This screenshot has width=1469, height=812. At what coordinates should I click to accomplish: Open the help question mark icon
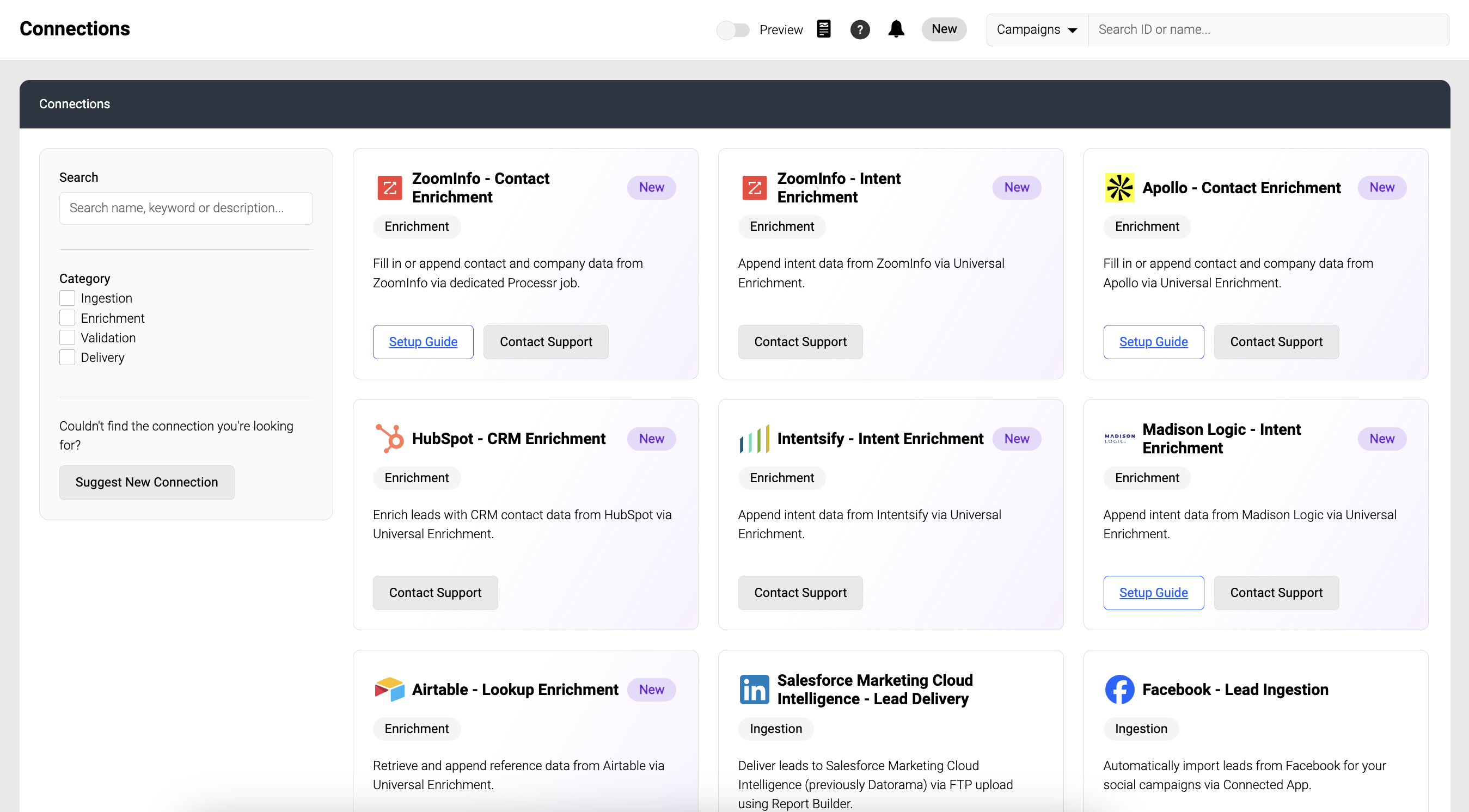point(860,29)
